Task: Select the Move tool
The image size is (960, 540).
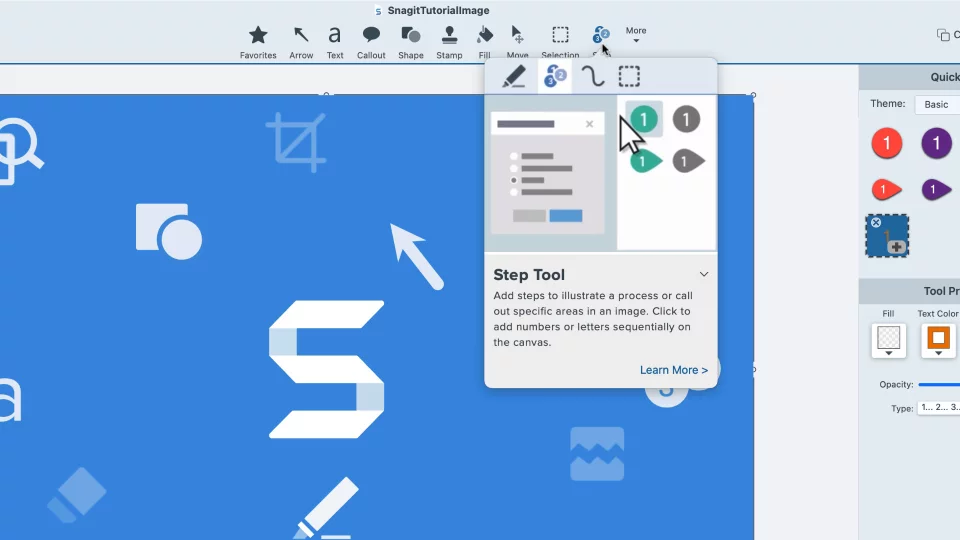Action: (x=517, y=42)
